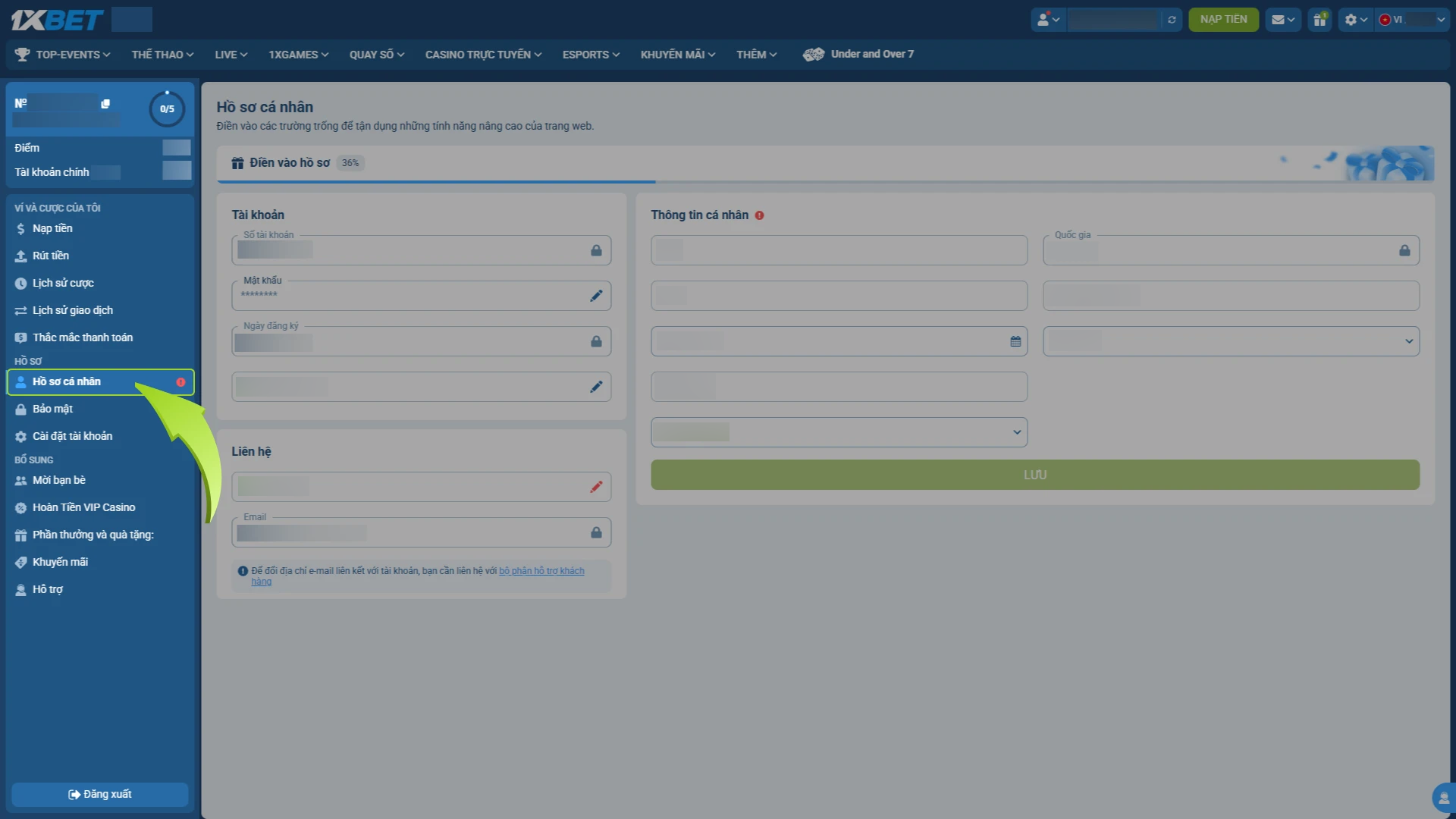The width and height of the screenshot is (1456, 819).
Task: Open the mail envelope icon in header
Action: [1283, 20]
